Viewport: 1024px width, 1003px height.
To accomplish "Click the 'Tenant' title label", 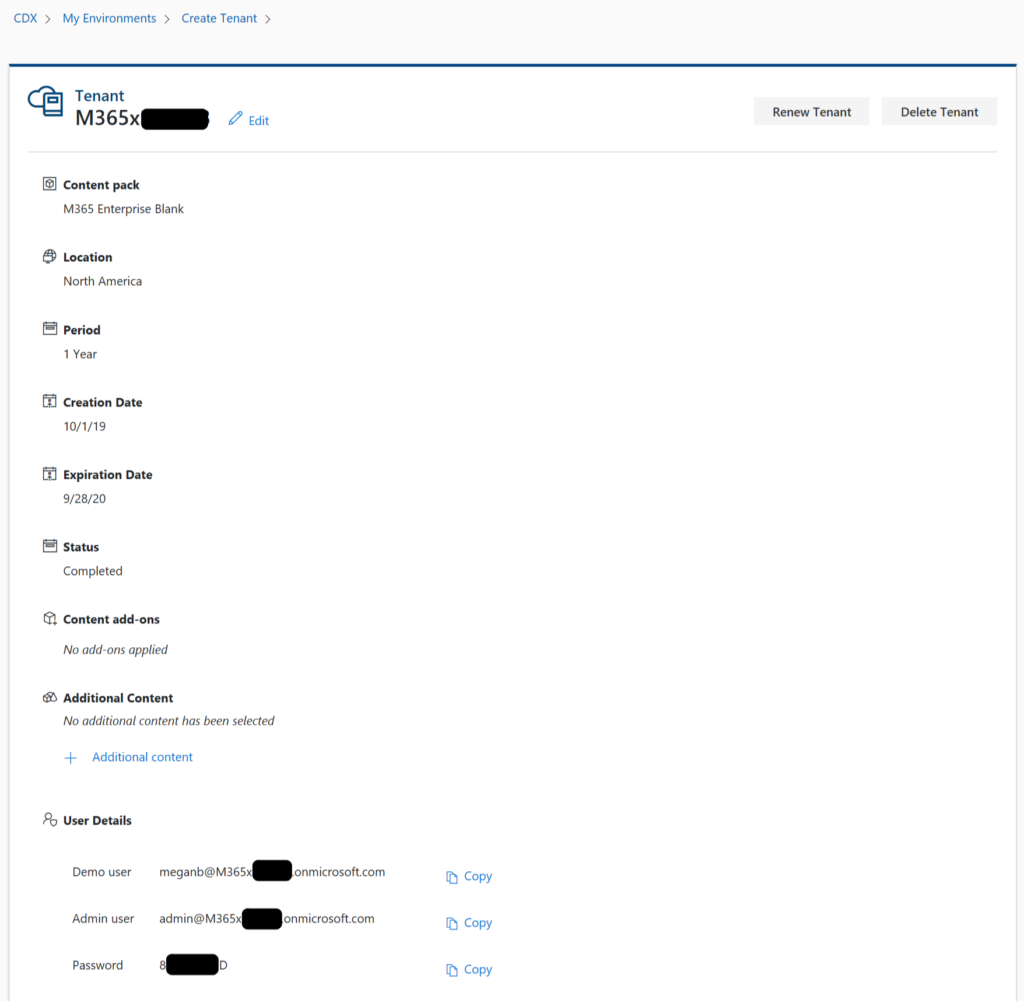I will pos(99,96).
